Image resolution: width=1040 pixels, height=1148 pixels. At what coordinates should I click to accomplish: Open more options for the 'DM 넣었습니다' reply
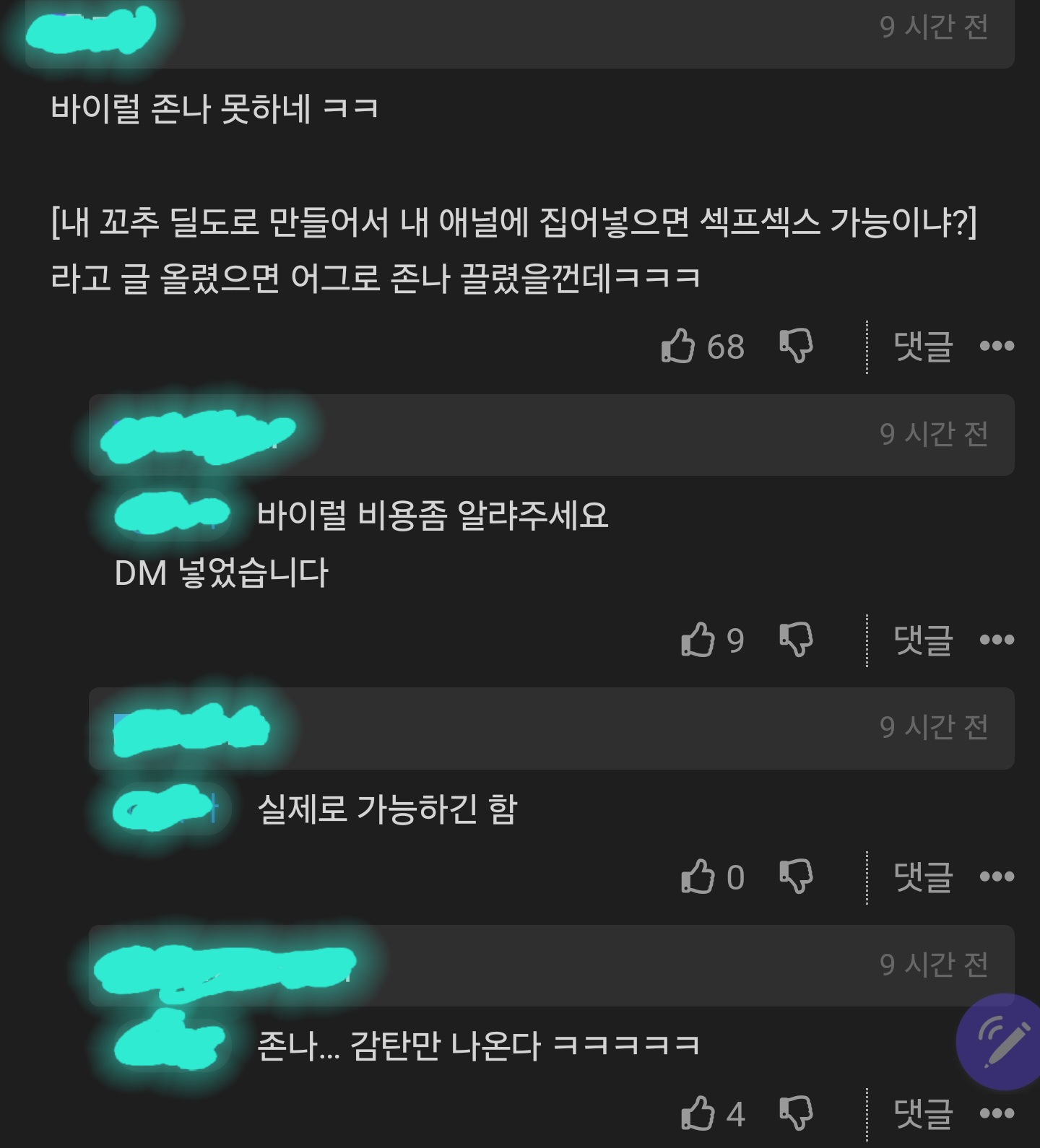click(997, 640)
